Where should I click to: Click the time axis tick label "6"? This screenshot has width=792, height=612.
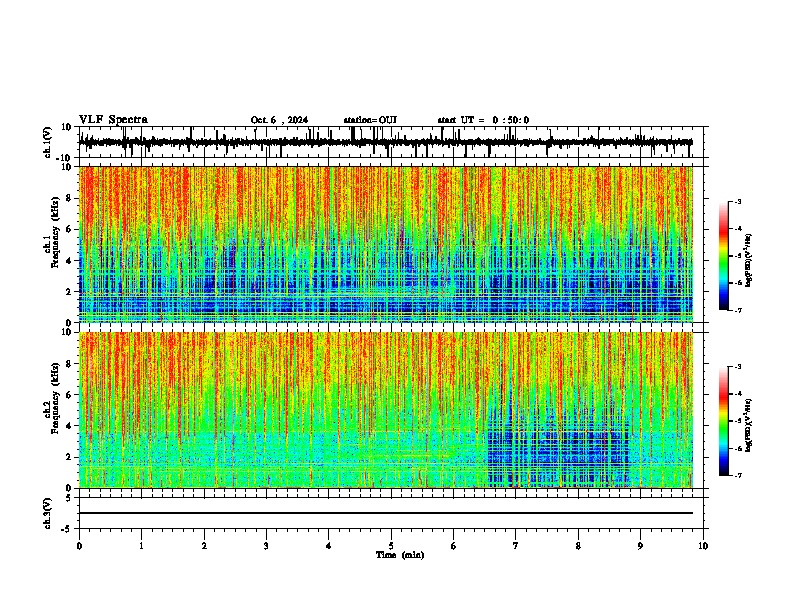(x=454, y=546)
